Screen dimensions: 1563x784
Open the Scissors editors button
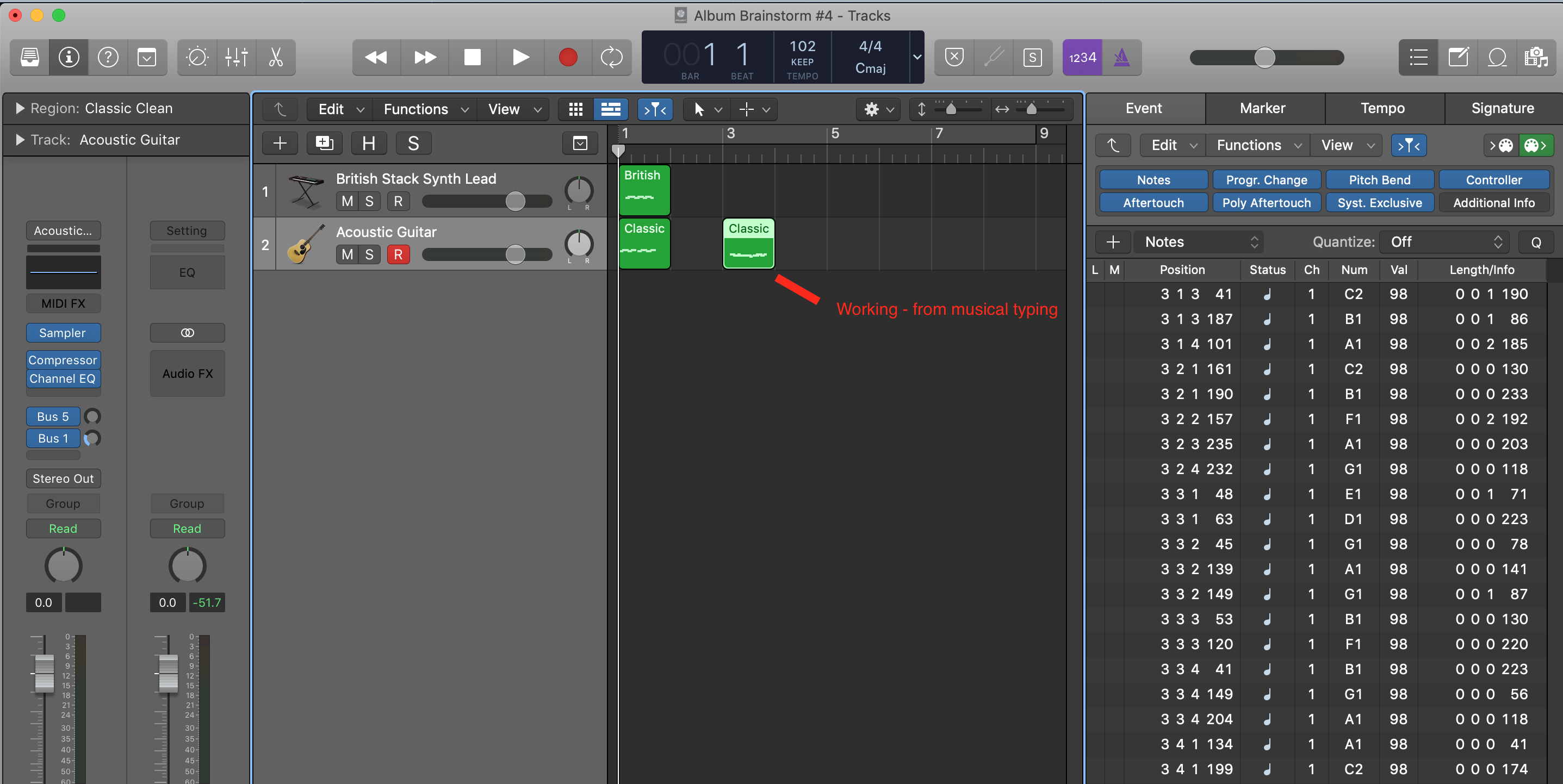click(x=276, y=58)
